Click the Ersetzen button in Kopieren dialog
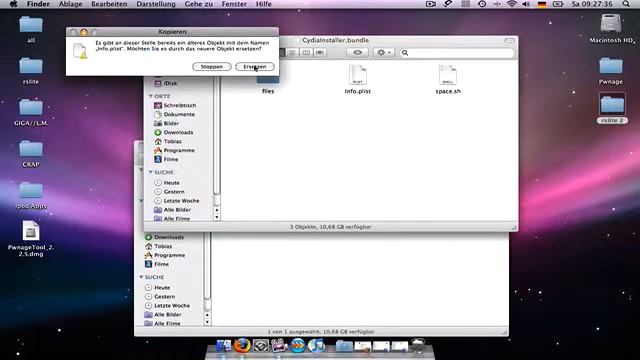This screenshot has height=360, width=640. (255, 67)
